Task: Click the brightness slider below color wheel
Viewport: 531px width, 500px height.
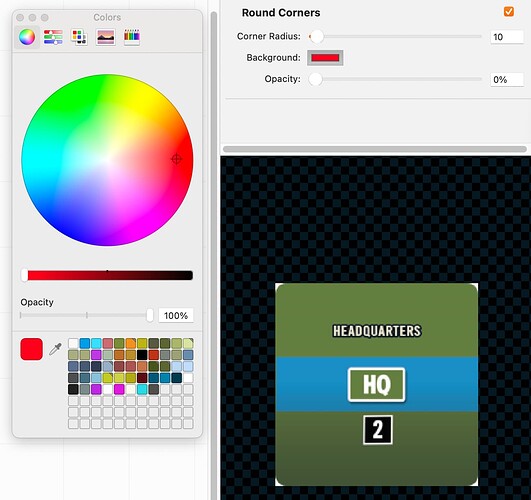Action: (107, 275)
